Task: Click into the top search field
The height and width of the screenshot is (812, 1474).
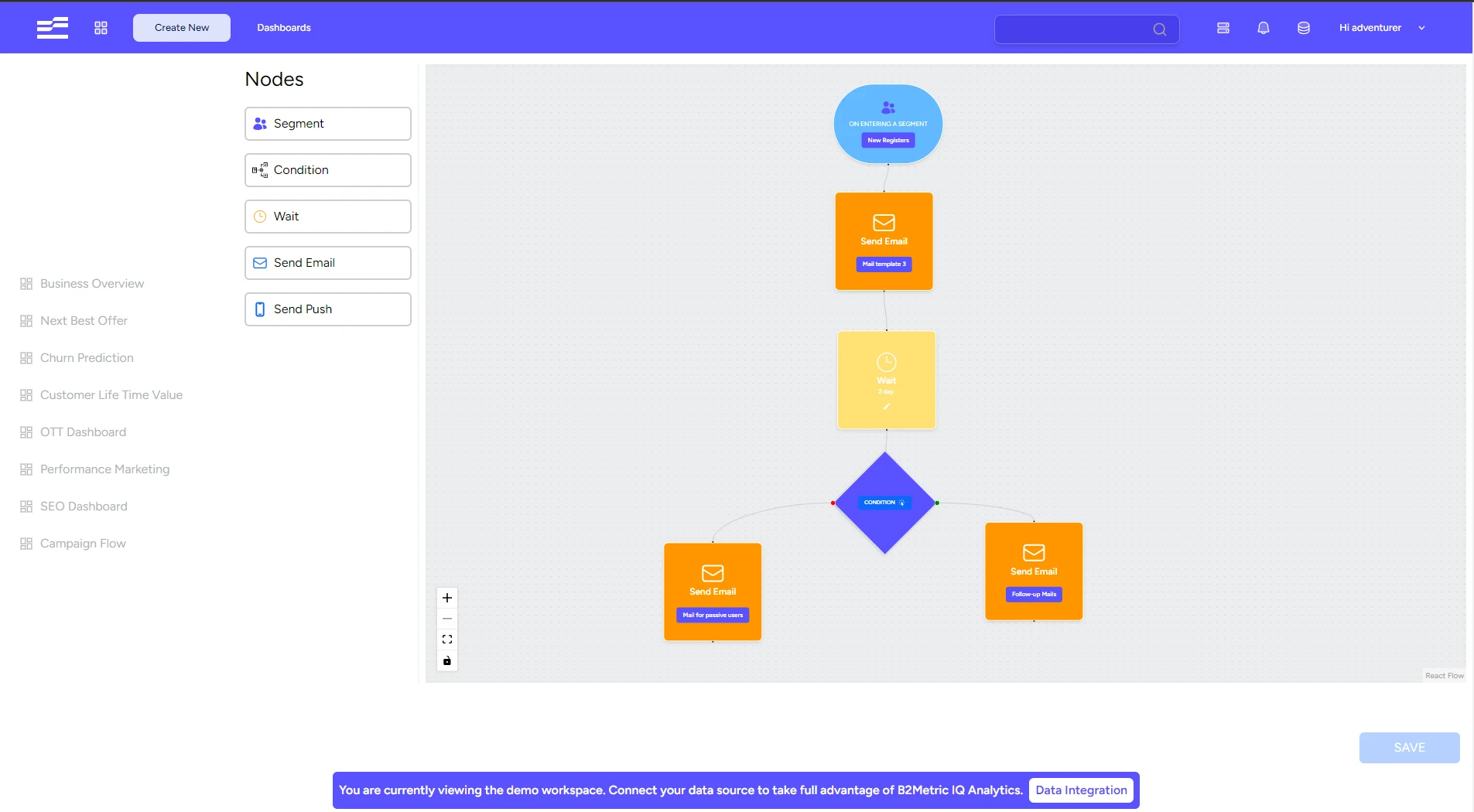Action: [1086, 29]
